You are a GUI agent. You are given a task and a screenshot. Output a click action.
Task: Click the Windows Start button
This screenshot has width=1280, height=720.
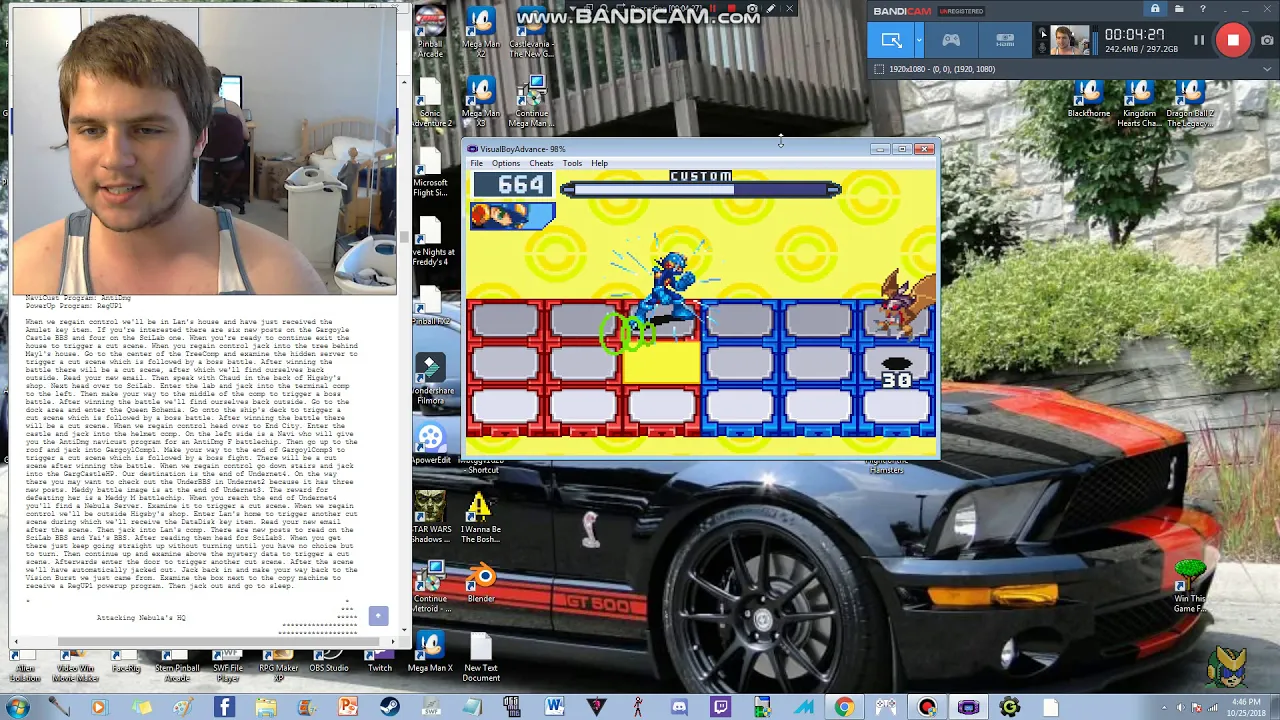[18, 708]
